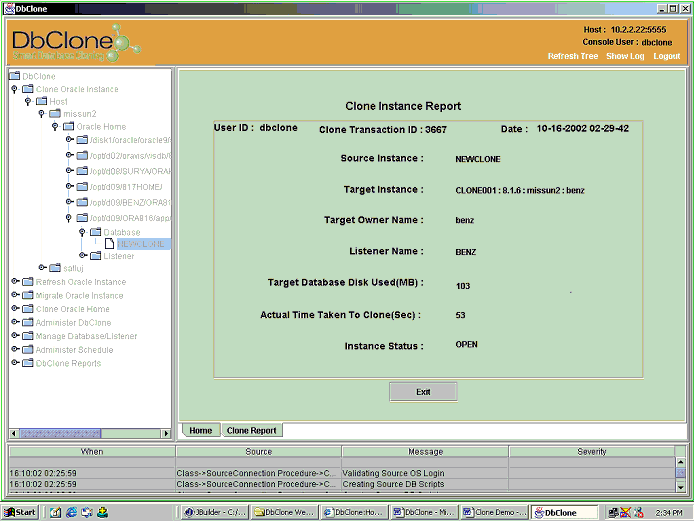This screenshot has width=694, height=521.
Task: Click the Database folder icon in tree
Action: click(x=96, y=232)
